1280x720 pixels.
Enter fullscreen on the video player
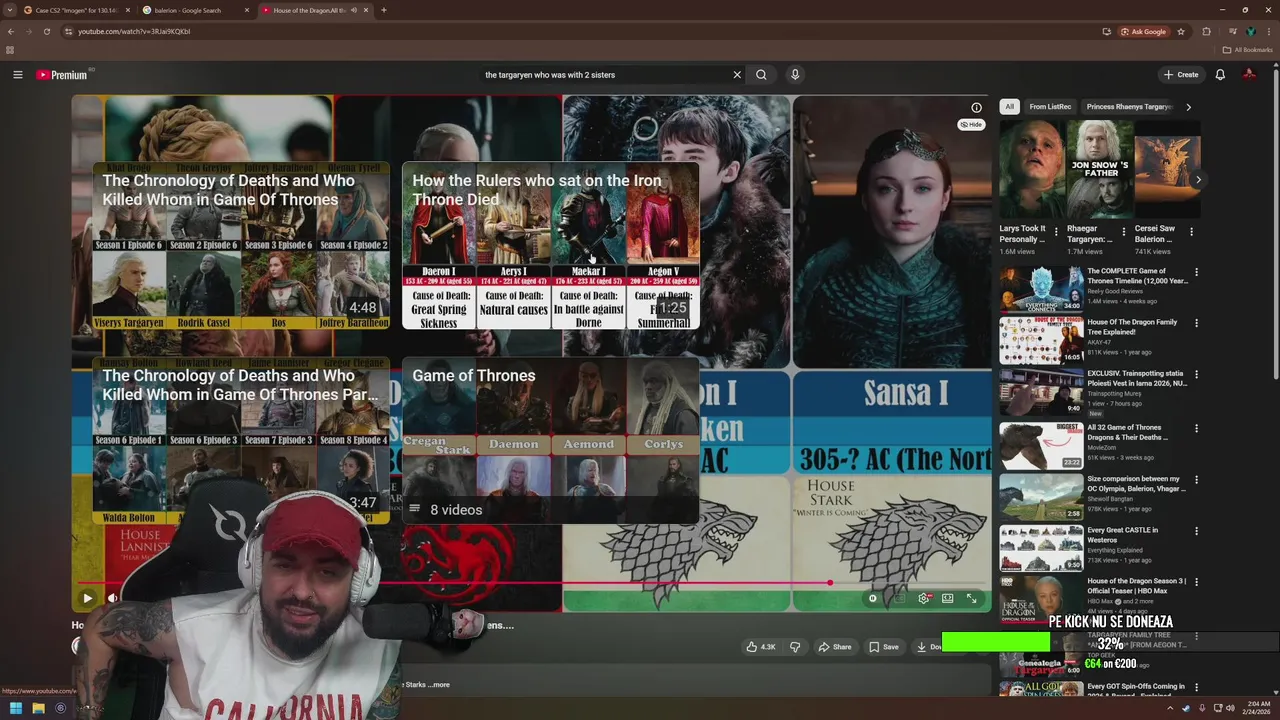(971, 598)
